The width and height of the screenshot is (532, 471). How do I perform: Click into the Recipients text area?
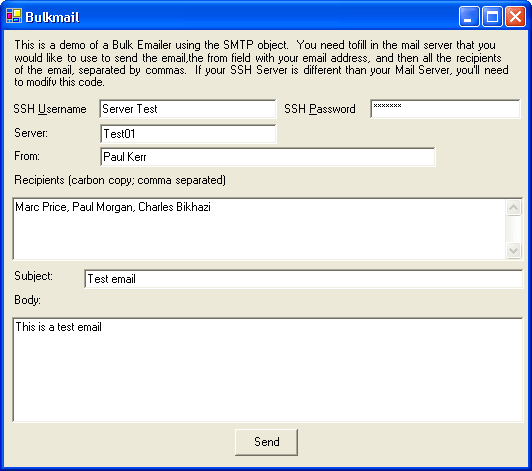[260, 229]
